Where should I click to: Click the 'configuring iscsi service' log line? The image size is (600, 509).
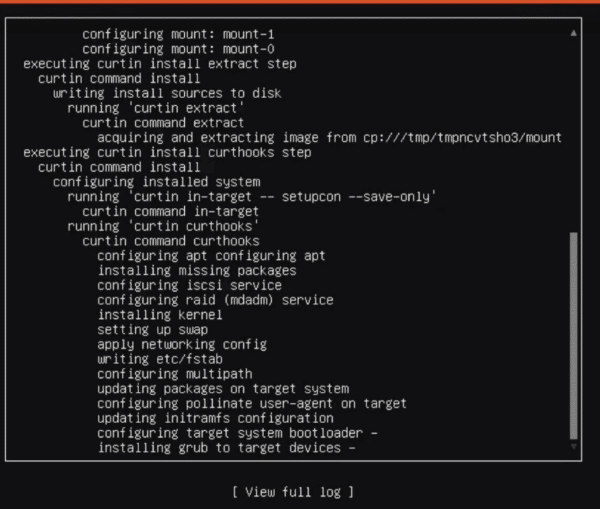point(190,285)
